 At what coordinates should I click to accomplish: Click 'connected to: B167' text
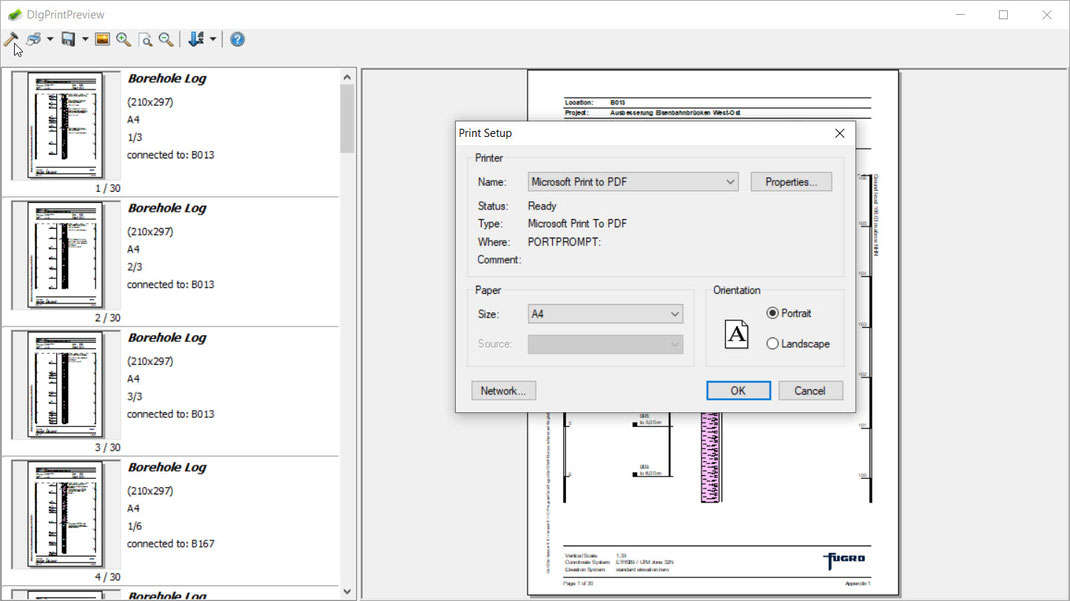tap(171, 544)
